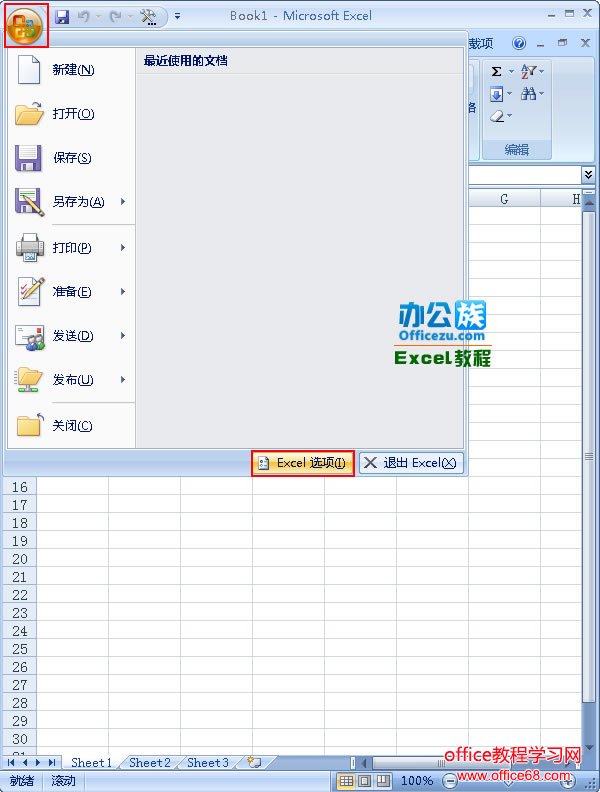Viewport: 600px width, 792px height.
Task: Expand the Save As submenu arrow
Action: pyautogui.click(x=123, y=202)
